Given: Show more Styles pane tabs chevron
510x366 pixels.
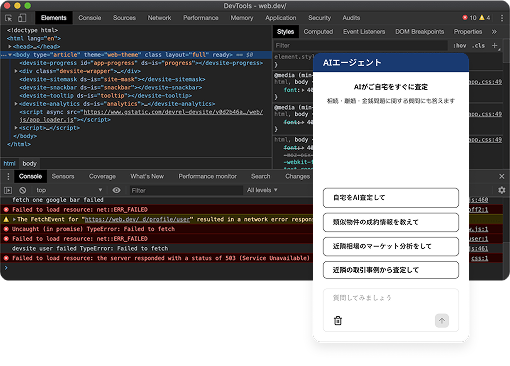Looking at the screenshot, I should click(494, 32).
